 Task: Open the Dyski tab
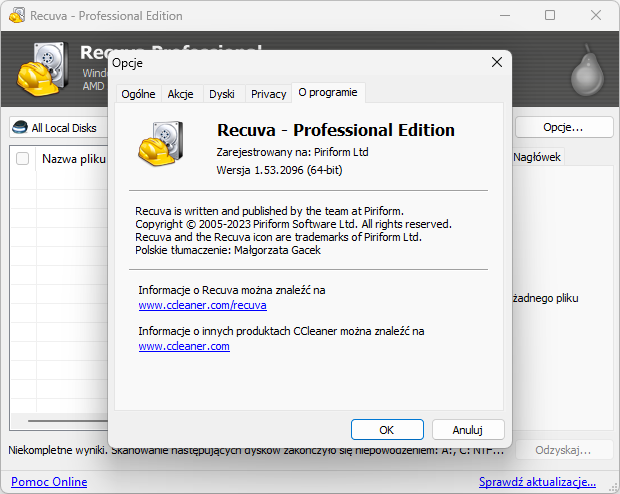[222, 94]
